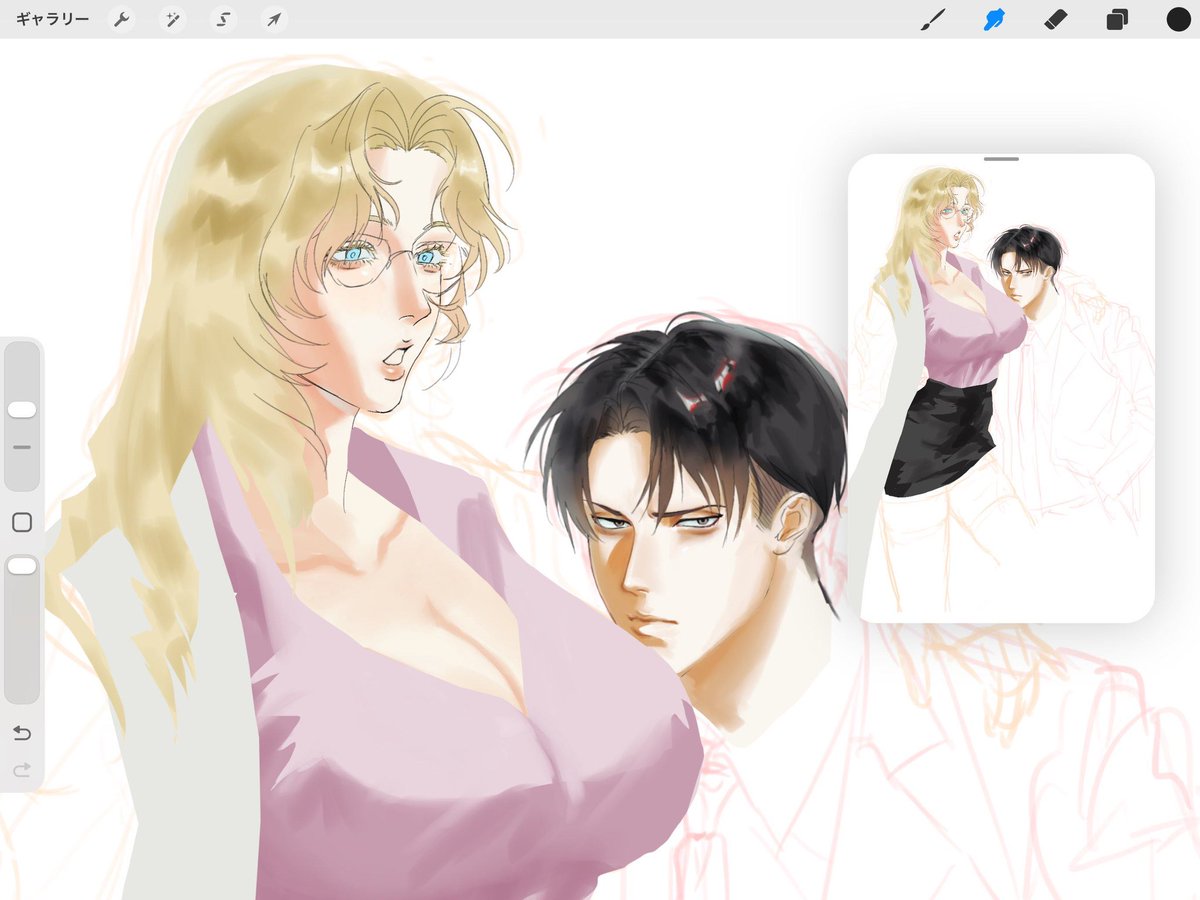Tap the square modifier button in sidebar
Screen dimensions: 1200x900
[x=22, y=522]
